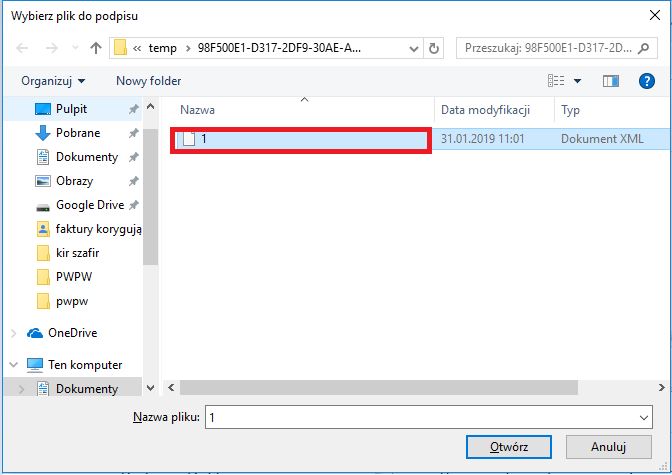Toggle the preview pane icon

612,80
